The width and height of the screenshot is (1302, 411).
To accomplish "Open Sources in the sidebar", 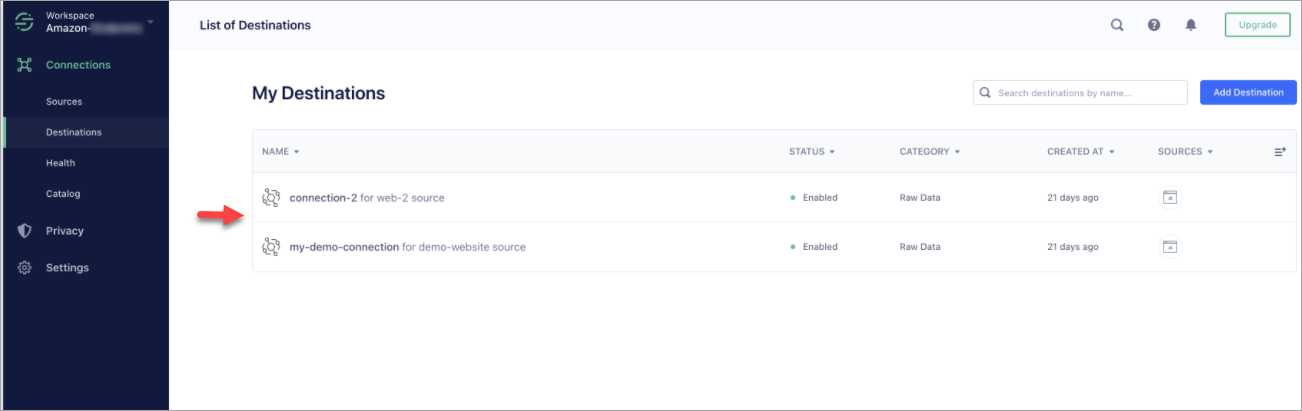I will (x=64, y=102).
